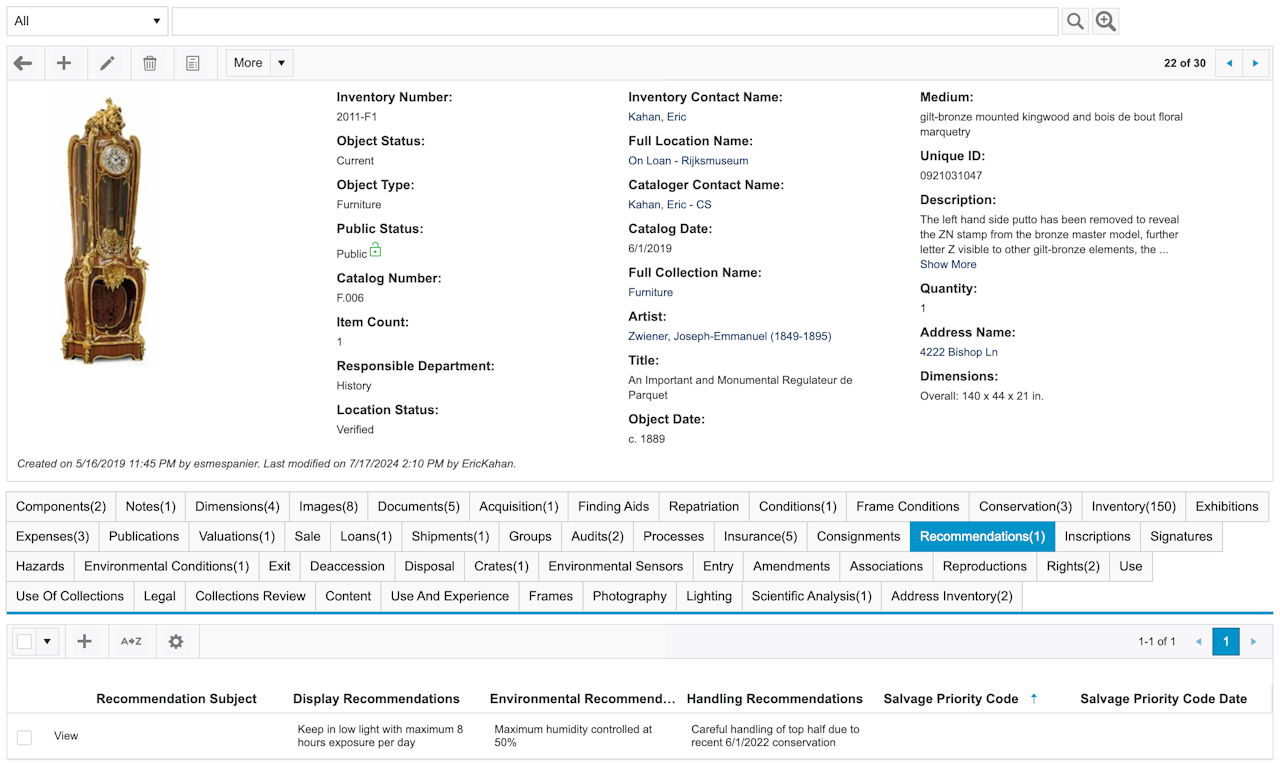1280x763 pixels.
Task: Expand the select-all options dropdown arrow
Action: pyautogui.click(x=47, y=641)
